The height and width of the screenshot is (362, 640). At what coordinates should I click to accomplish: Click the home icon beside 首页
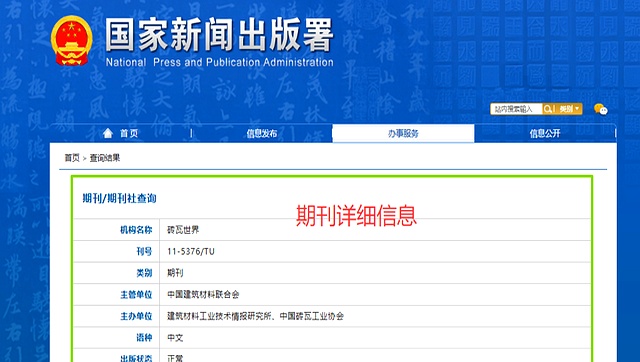click(108, 133)
